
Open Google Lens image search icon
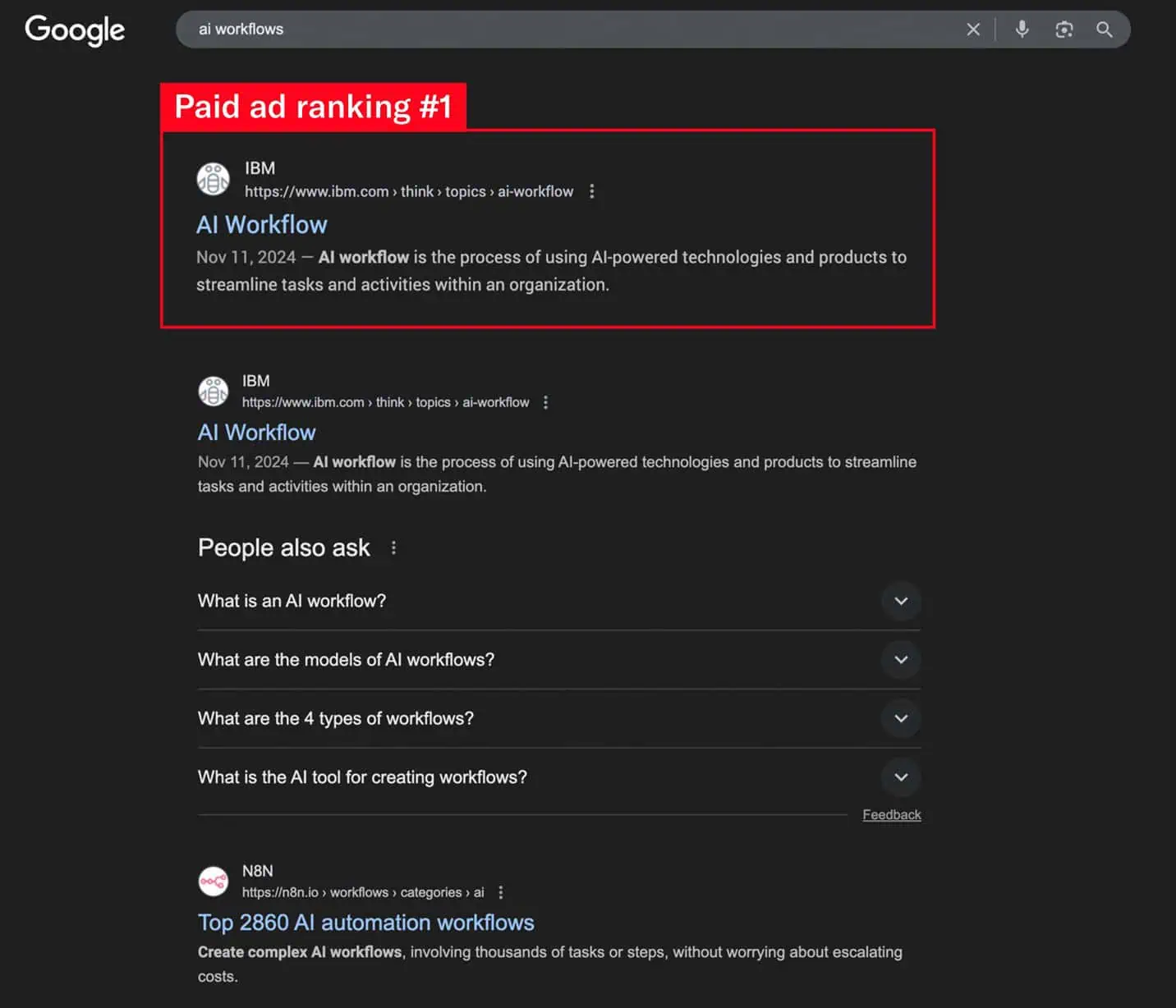pos(1064,30)
